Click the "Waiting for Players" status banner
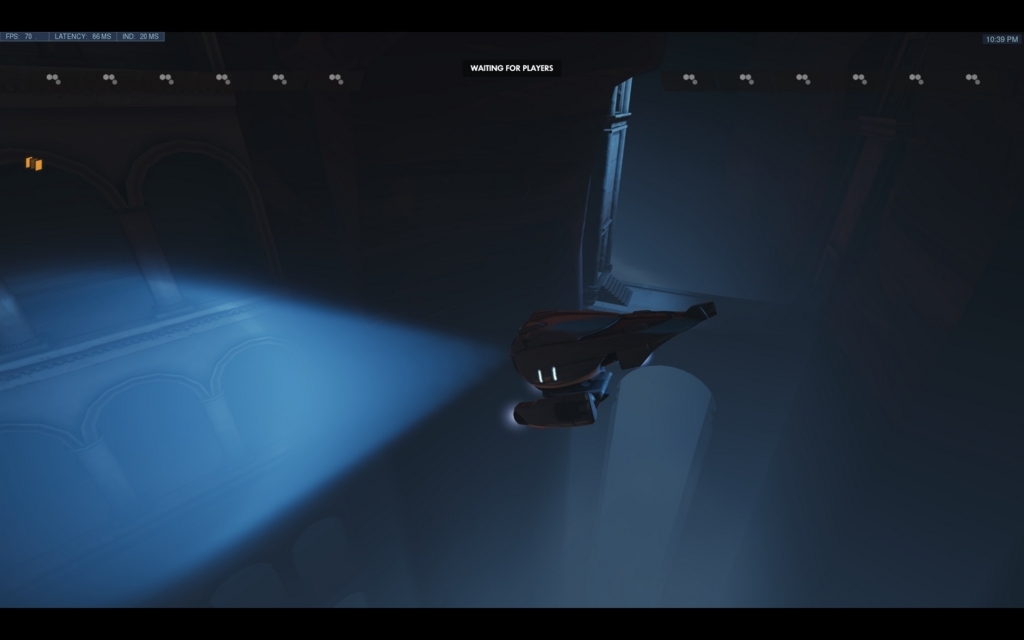 (511, 68)
